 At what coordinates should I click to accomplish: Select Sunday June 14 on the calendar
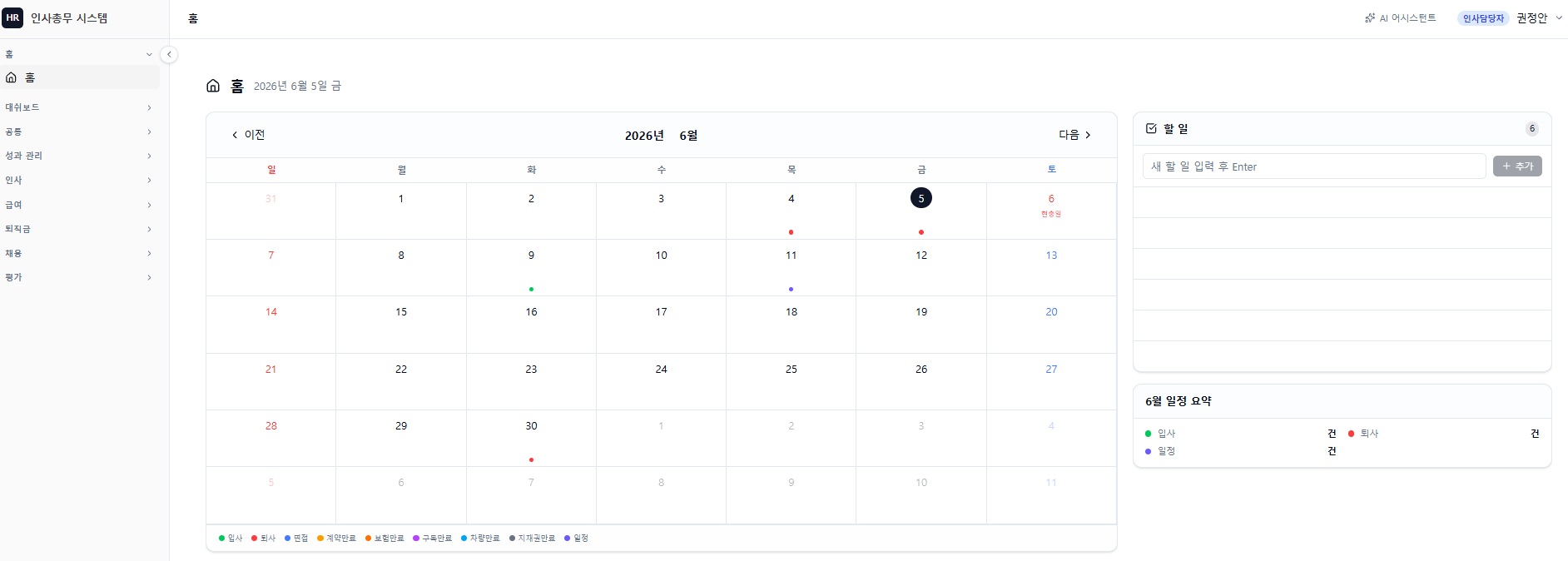coord(271,325)
